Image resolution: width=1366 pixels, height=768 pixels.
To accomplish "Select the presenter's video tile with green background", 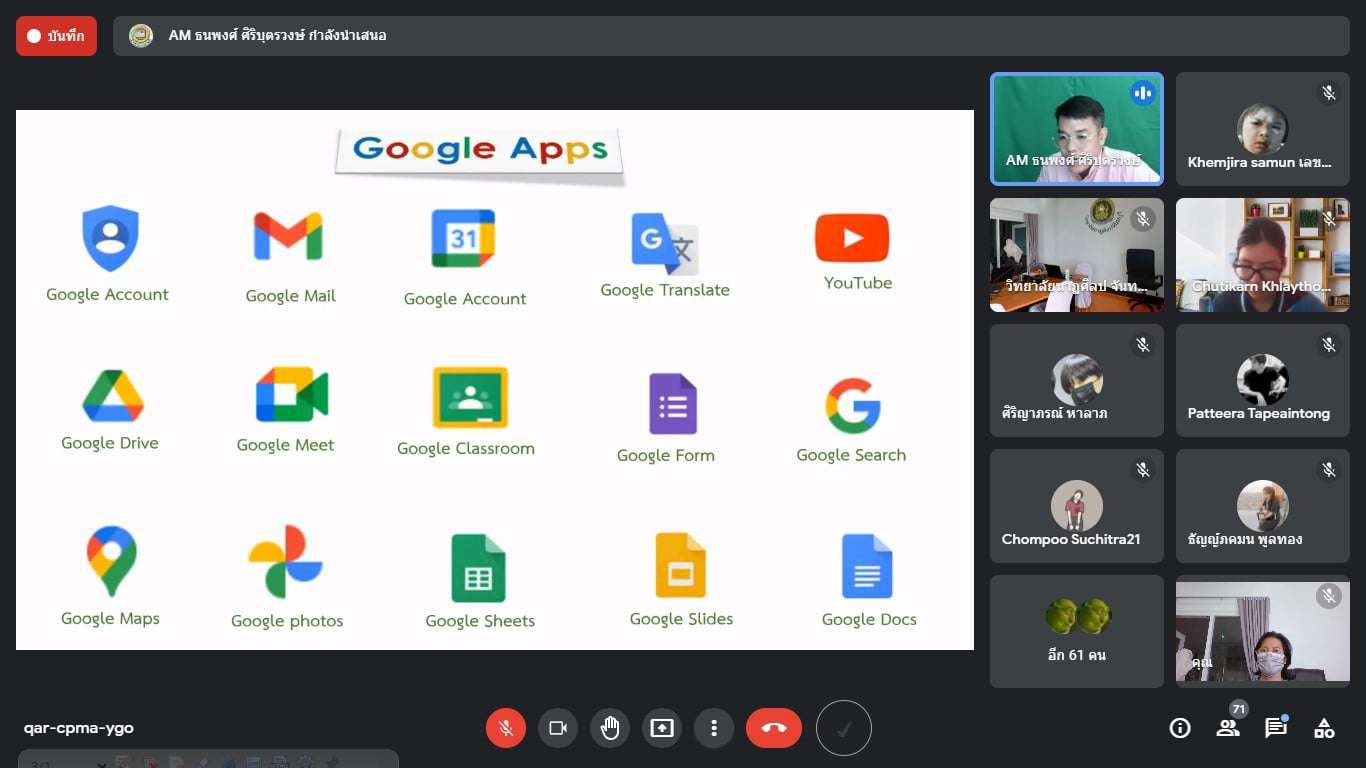I will point(1076,129).
